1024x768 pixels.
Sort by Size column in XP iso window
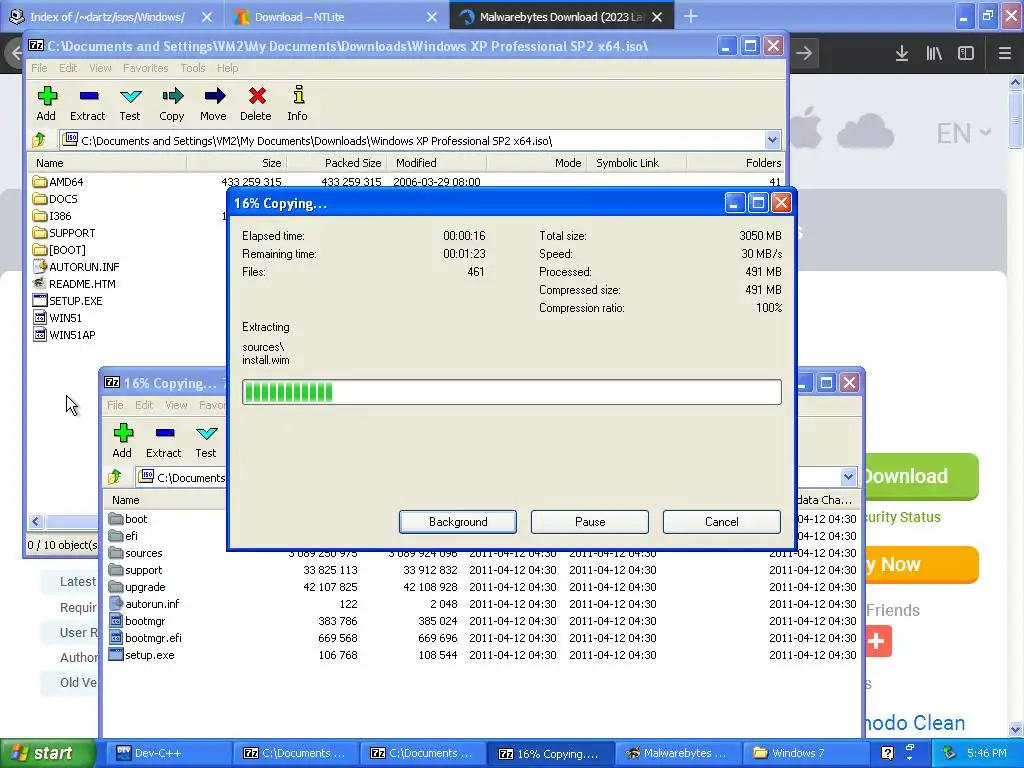(x=236, y=163)
